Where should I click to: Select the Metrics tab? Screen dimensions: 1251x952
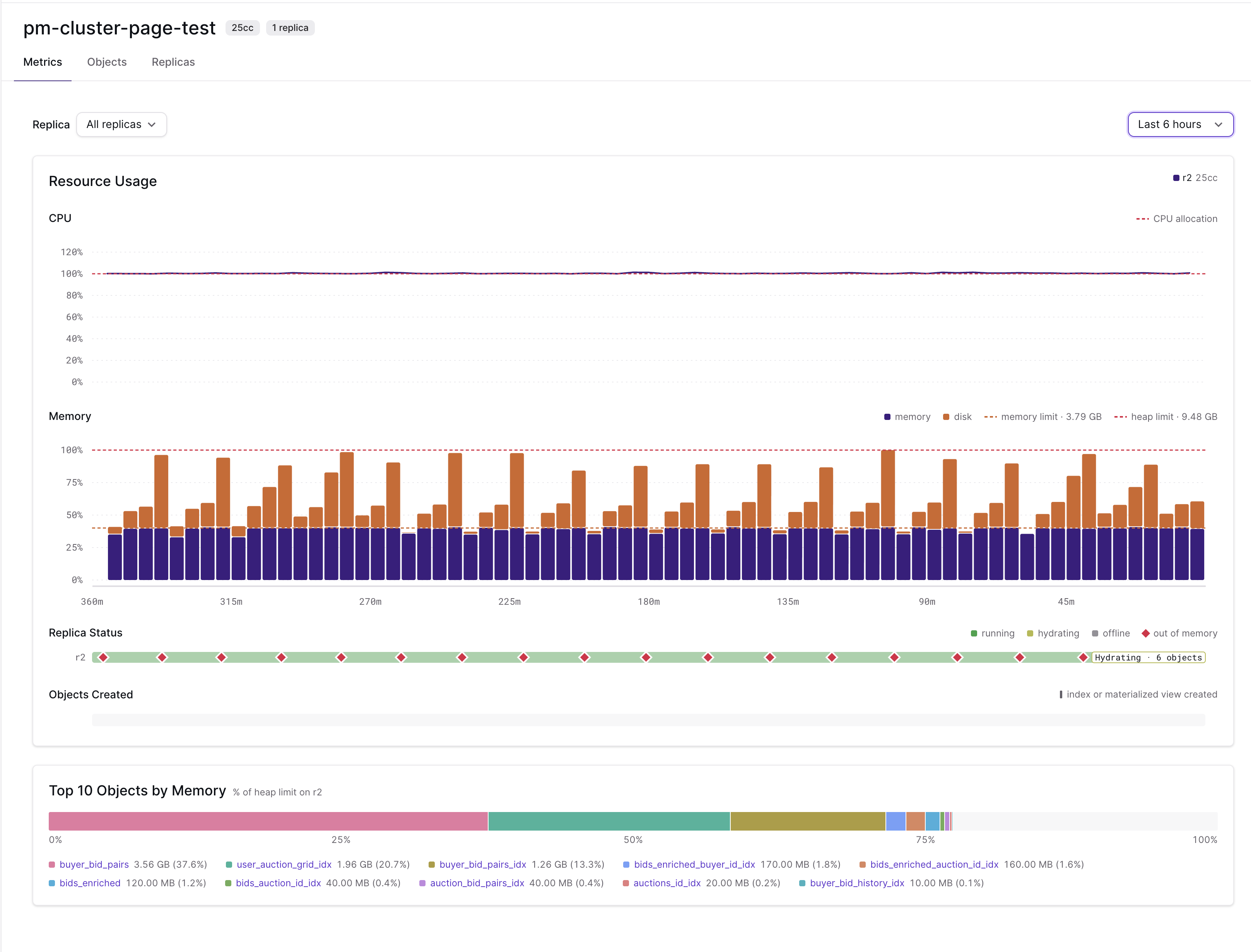[43, 62]
